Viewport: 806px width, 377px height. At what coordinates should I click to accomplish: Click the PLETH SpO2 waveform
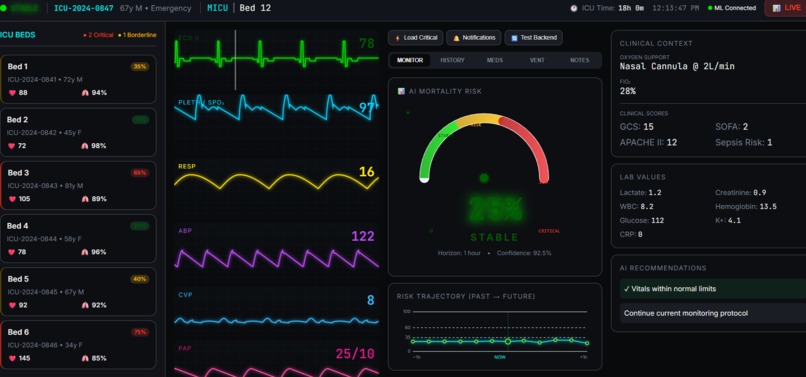277,107
